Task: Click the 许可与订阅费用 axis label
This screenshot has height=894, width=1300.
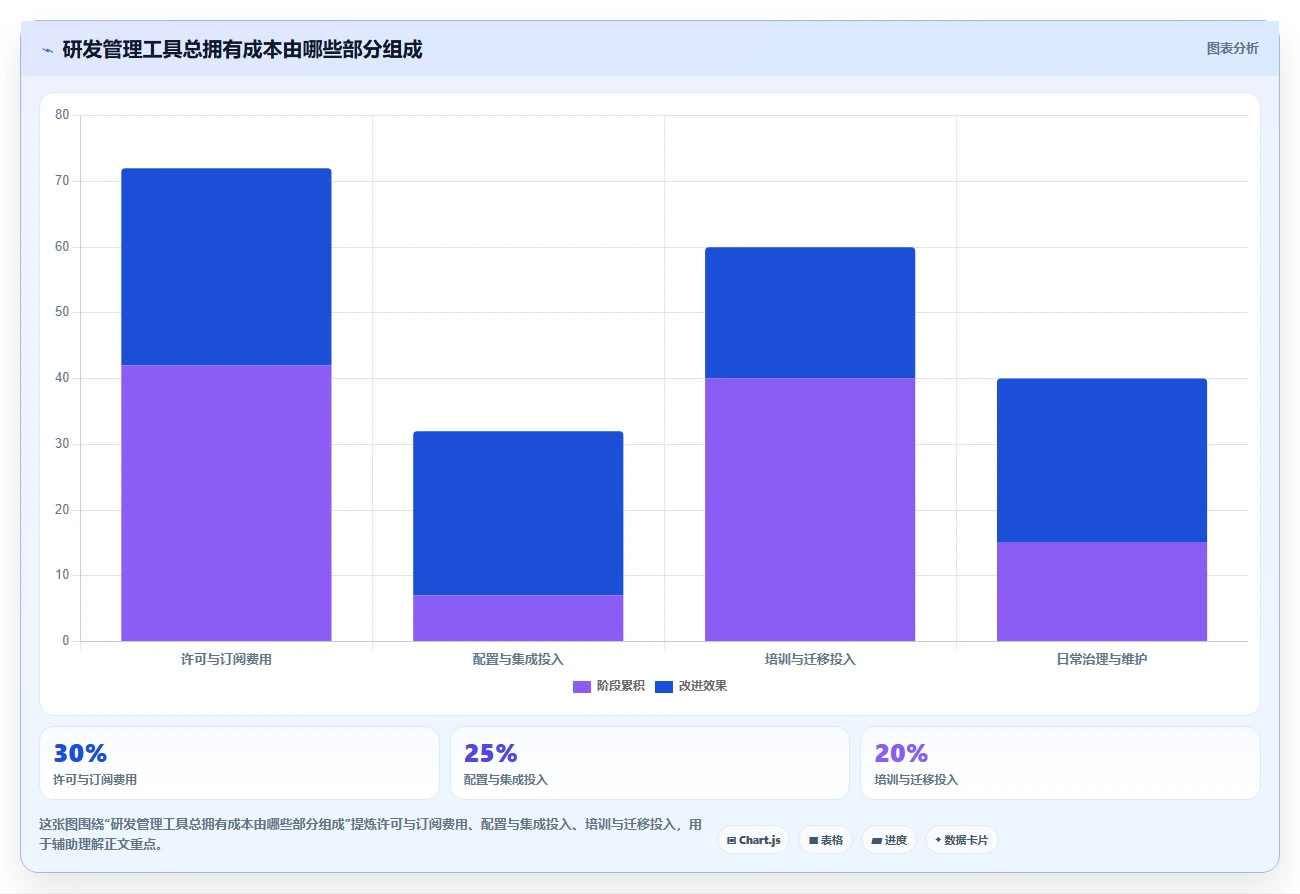Action: 226,660
